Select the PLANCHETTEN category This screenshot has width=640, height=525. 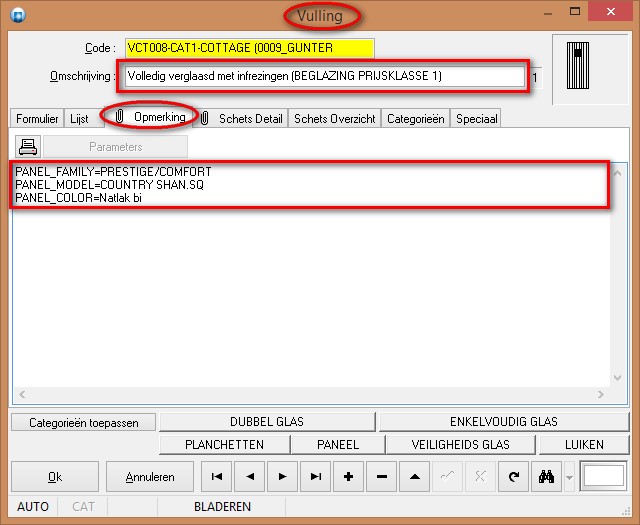coord(224,445)
